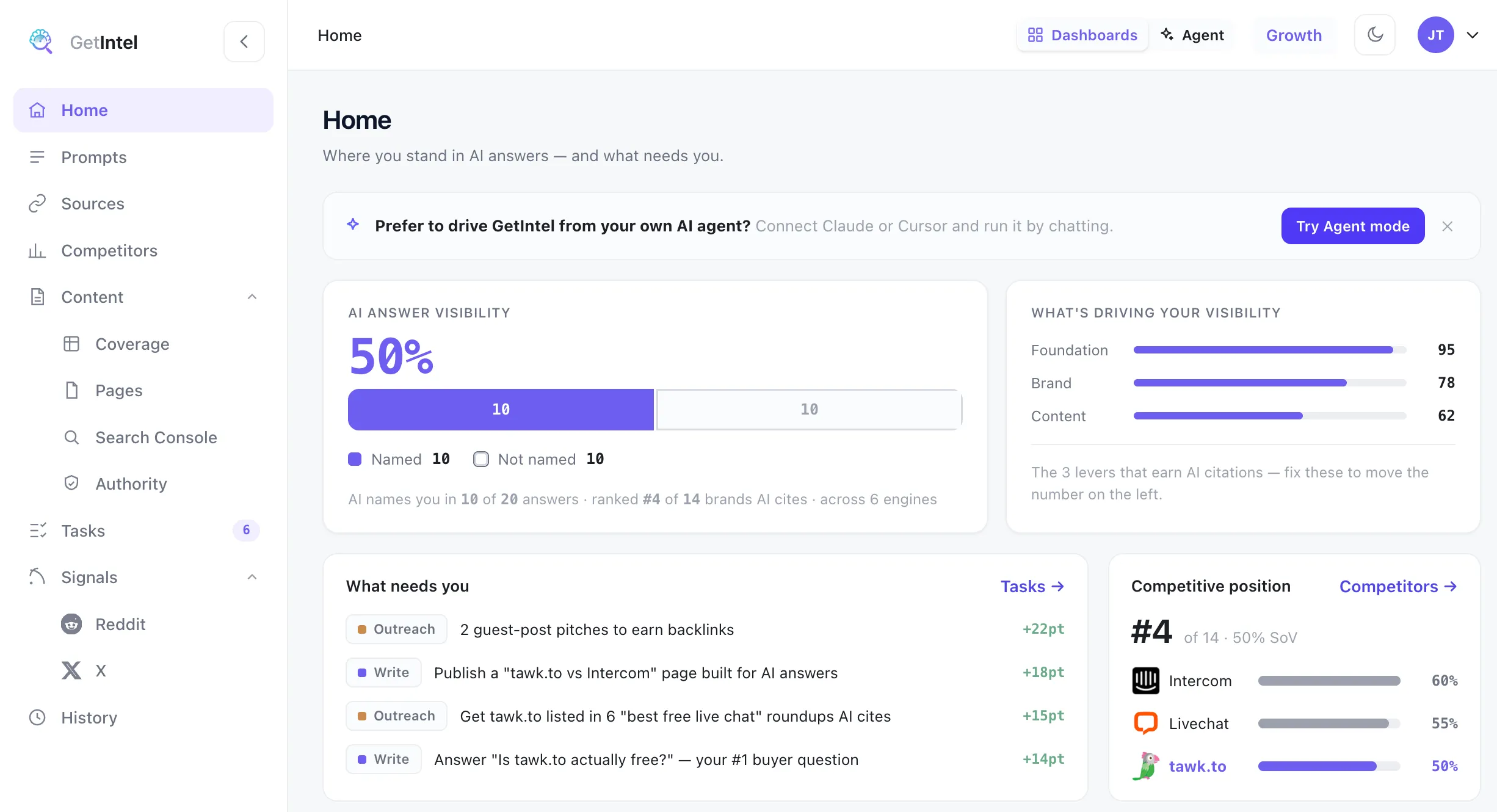
Task: Click the Authority shield icon
Action: coord(71,484)
